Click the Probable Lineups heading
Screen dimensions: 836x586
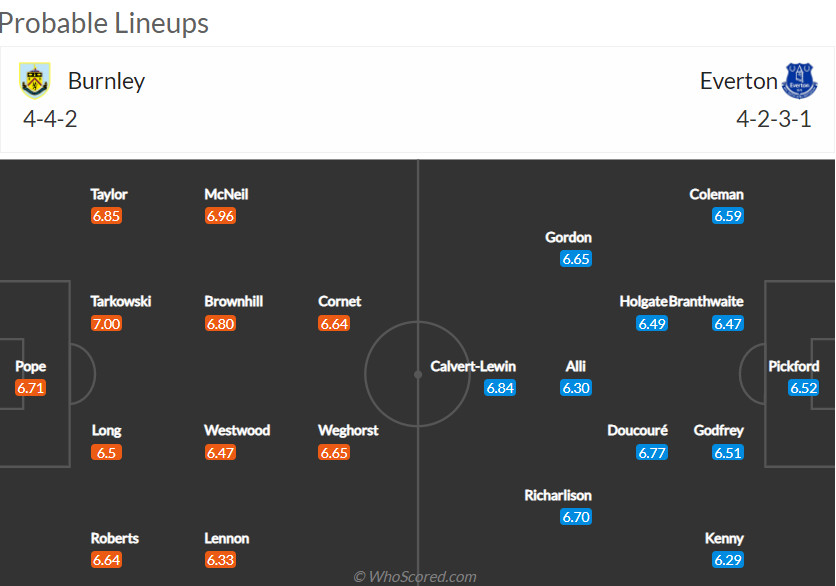tap(104, 22)
